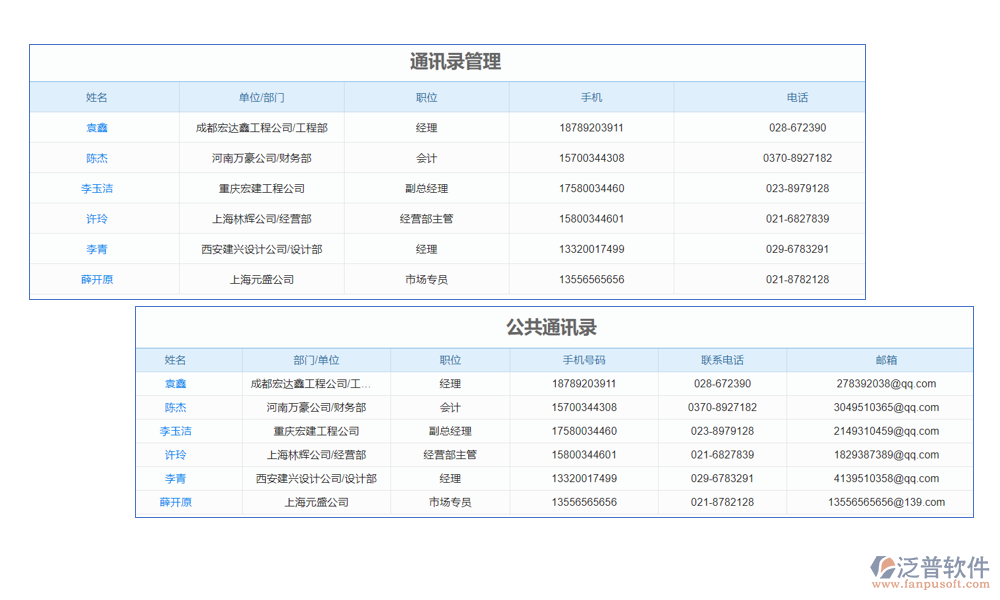
Task: Click the 联系电话 column header
Action: 722,359
